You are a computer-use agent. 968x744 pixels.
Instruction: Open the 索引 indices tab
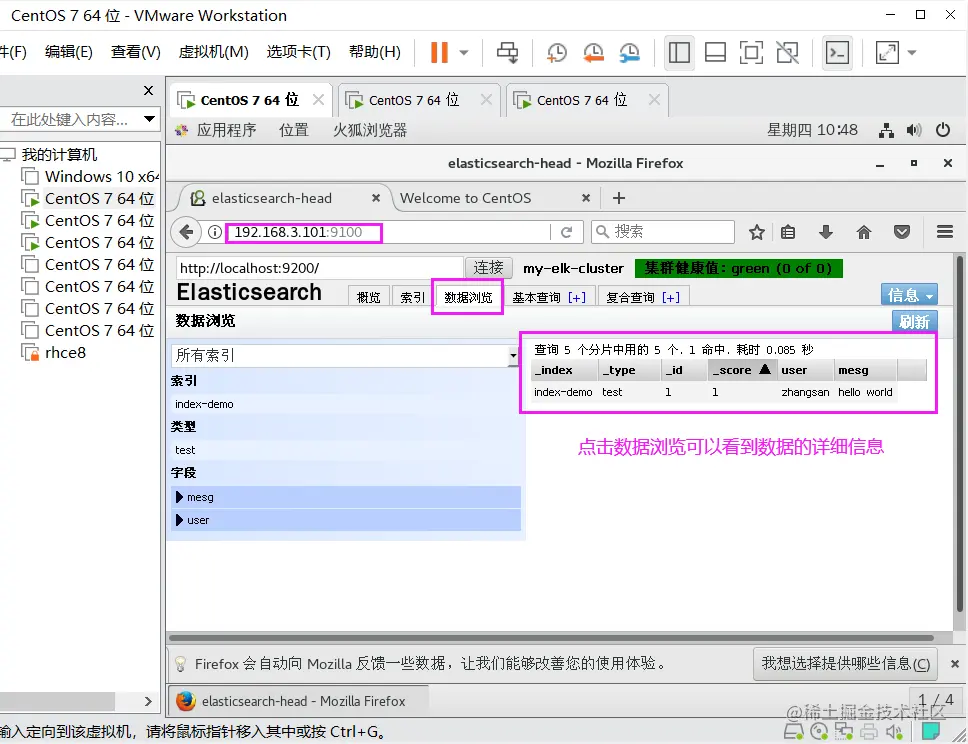click(x=412, y=297)
